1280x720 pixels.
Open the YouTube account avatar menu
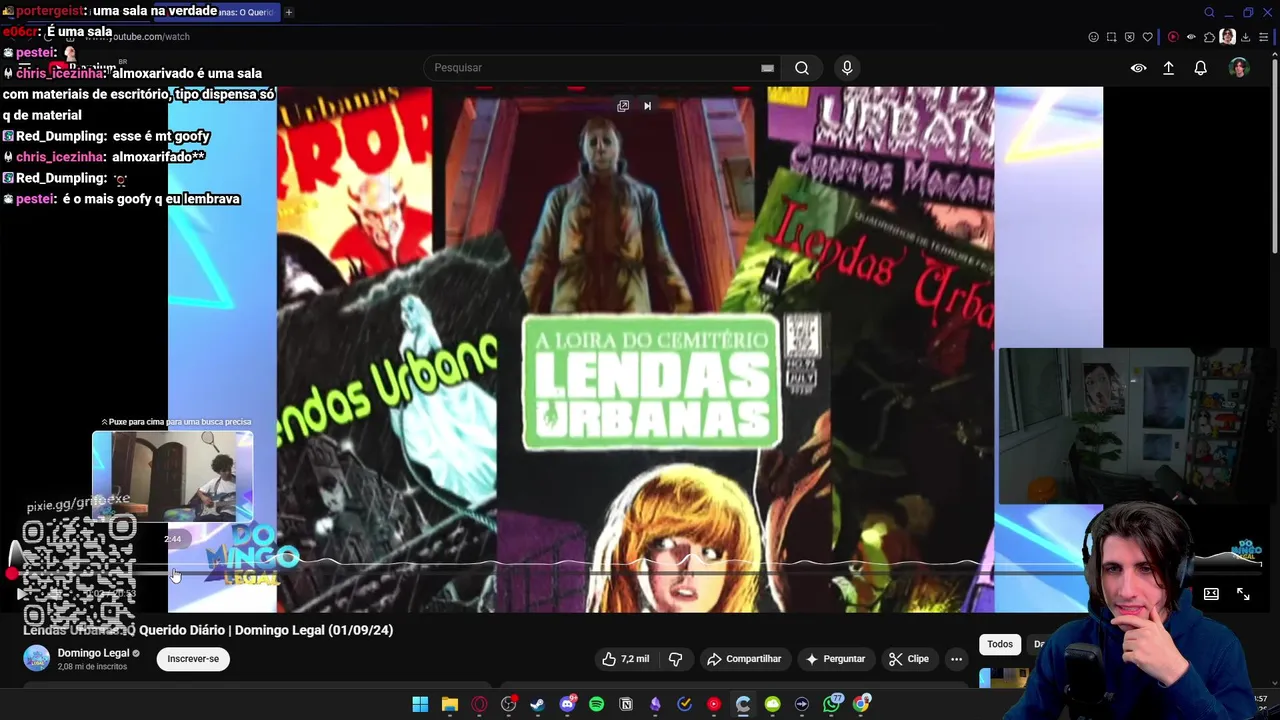[1239, 68]
